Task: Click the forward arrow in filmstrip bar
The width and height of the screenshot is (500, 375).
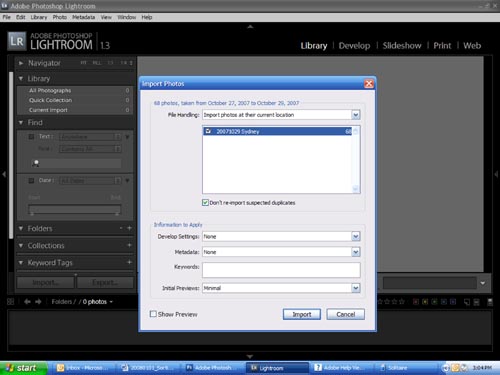Action: (x=38, y=302)
